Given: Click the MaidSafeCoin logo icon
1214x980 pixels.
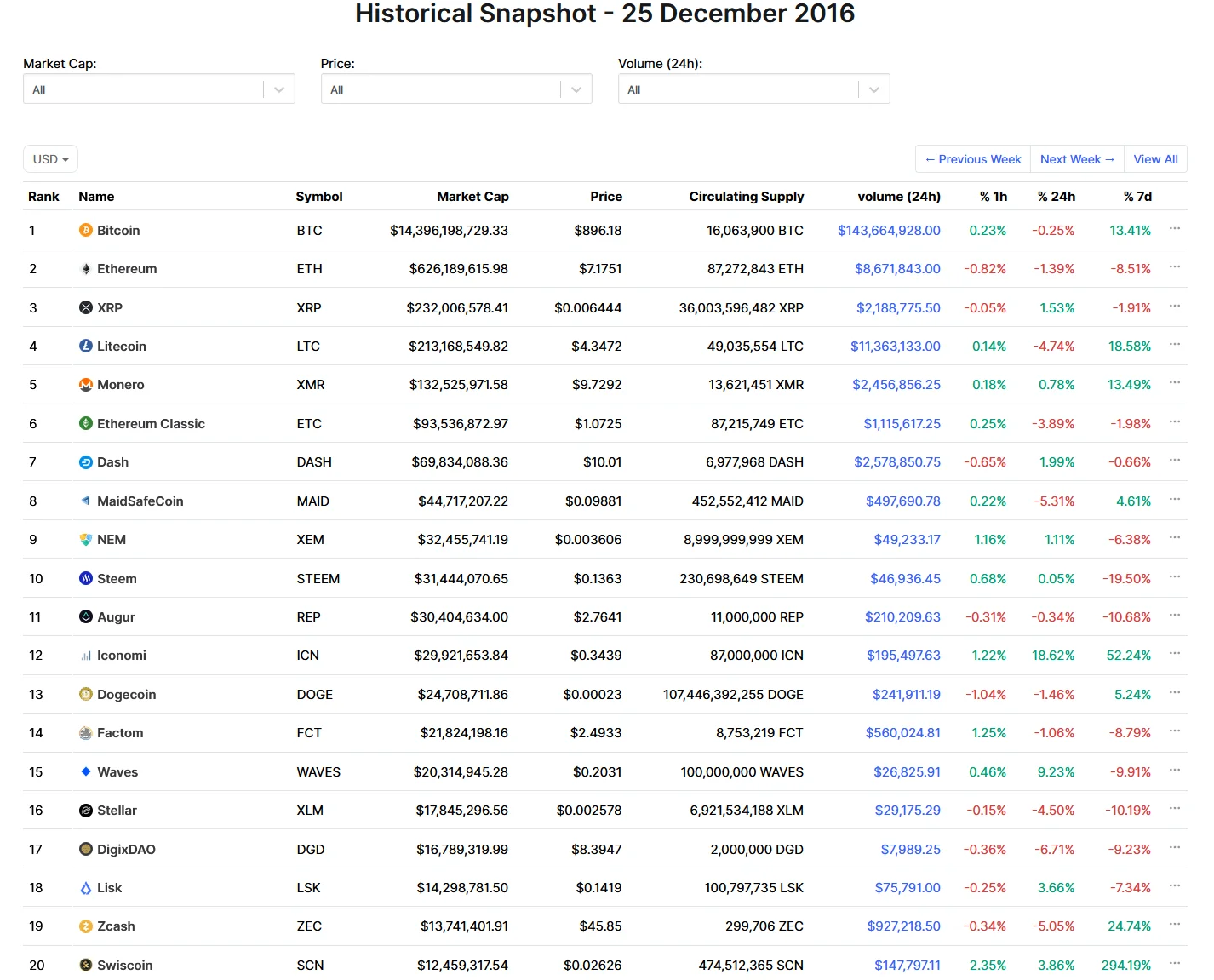Looking at the screenshot, I should (86, 501).
